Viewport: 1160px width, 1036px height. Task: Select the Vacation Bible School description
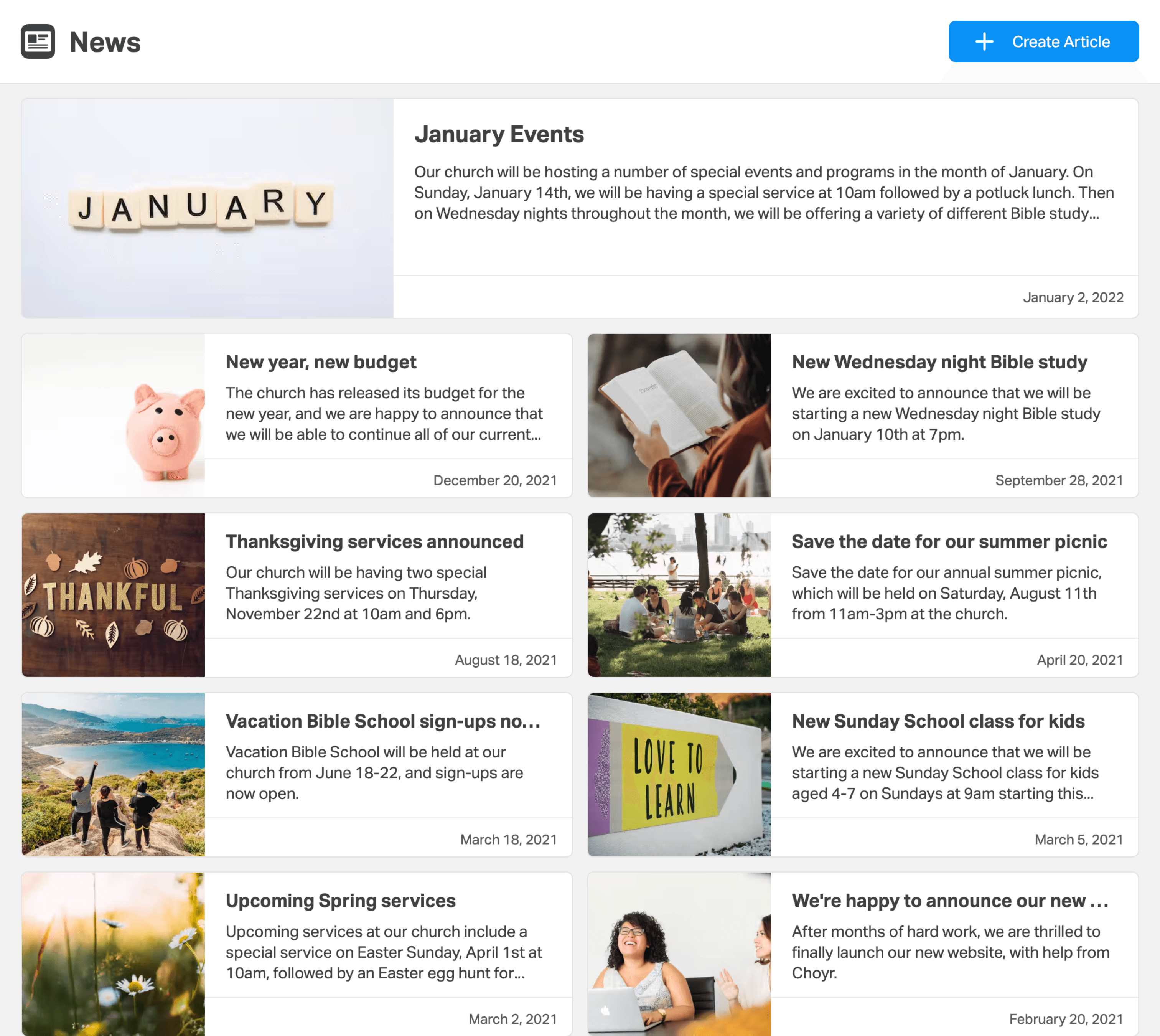374,773
